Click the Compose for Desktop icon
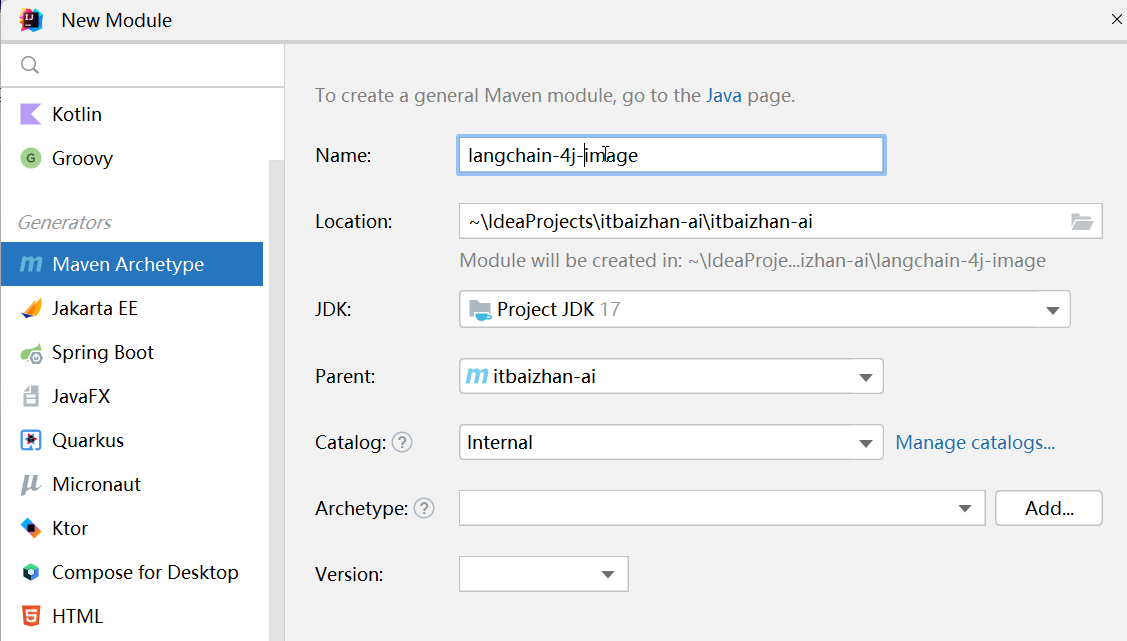This screenshot has height=641, width=1127. 30,572
